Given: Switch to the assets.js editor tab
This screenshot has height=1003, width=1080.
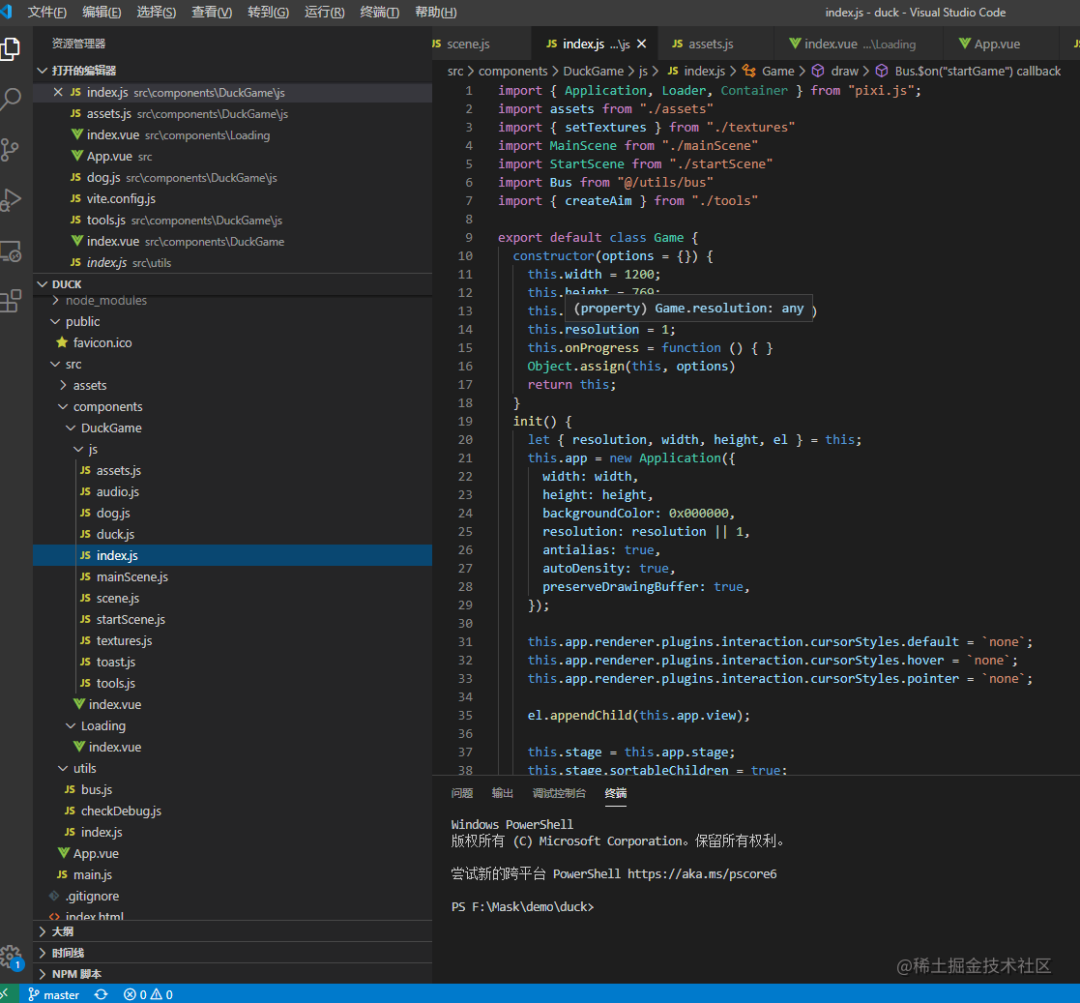Looking at the screenshot, I should [x=710, y=44].
